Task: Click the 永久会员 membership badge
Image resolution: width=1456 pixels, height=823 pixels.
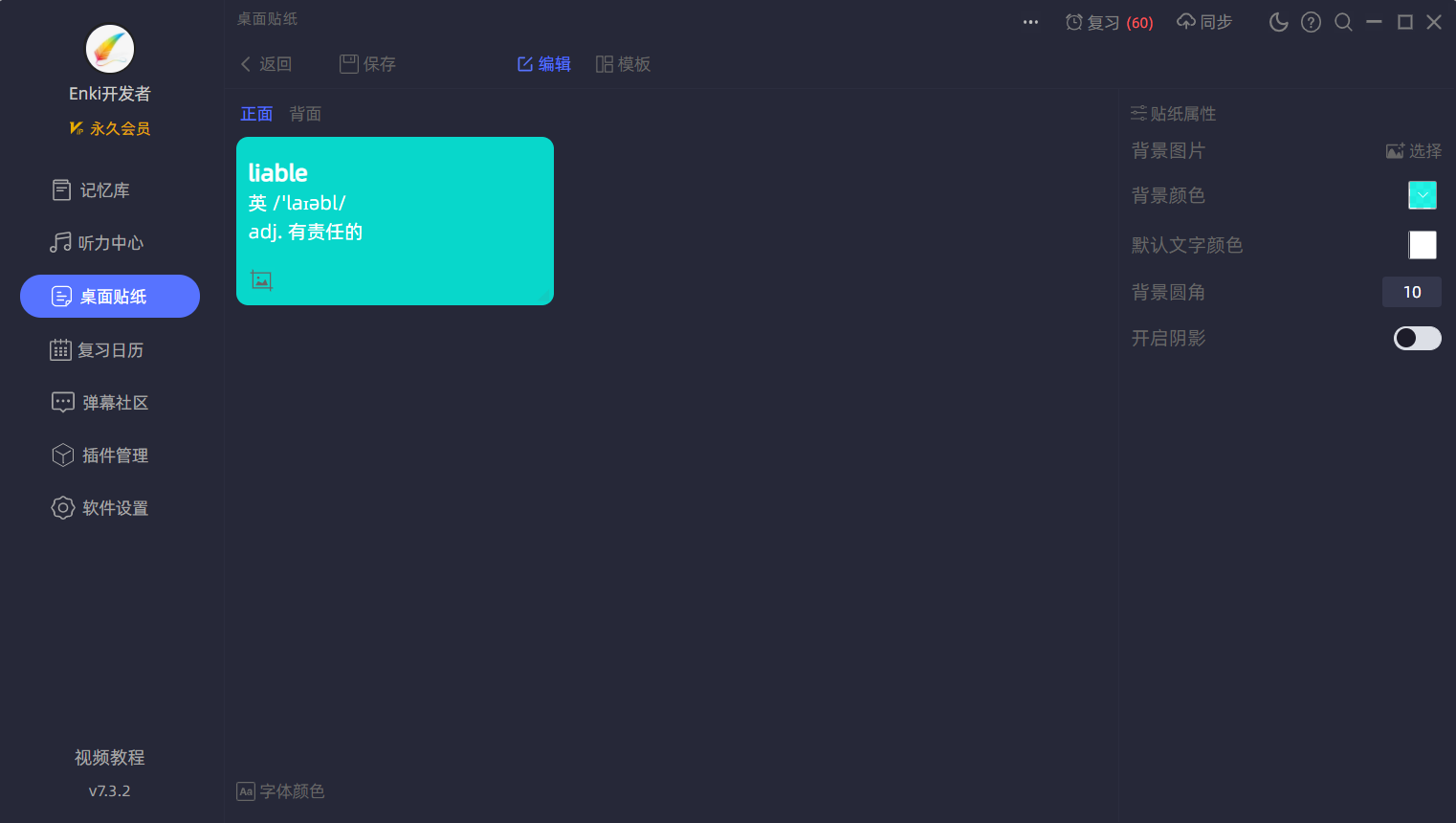Action: point(110,128)
